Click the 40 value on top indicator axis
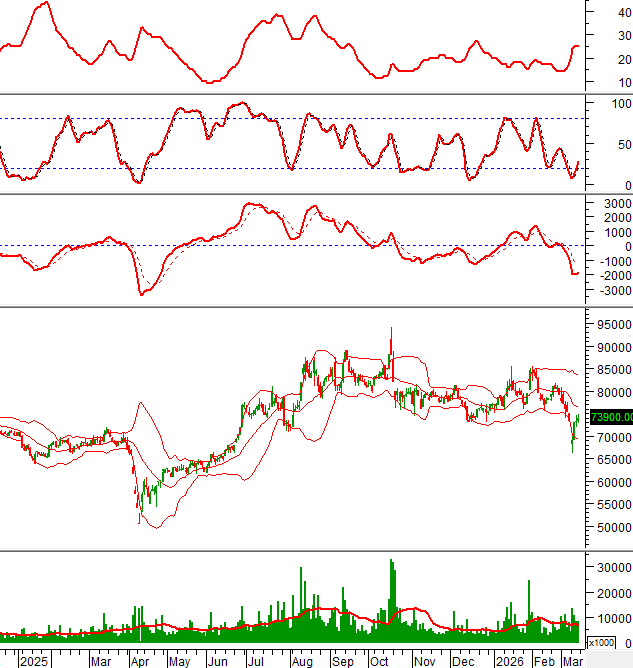The image size is (633, 668). pos(620,12)
